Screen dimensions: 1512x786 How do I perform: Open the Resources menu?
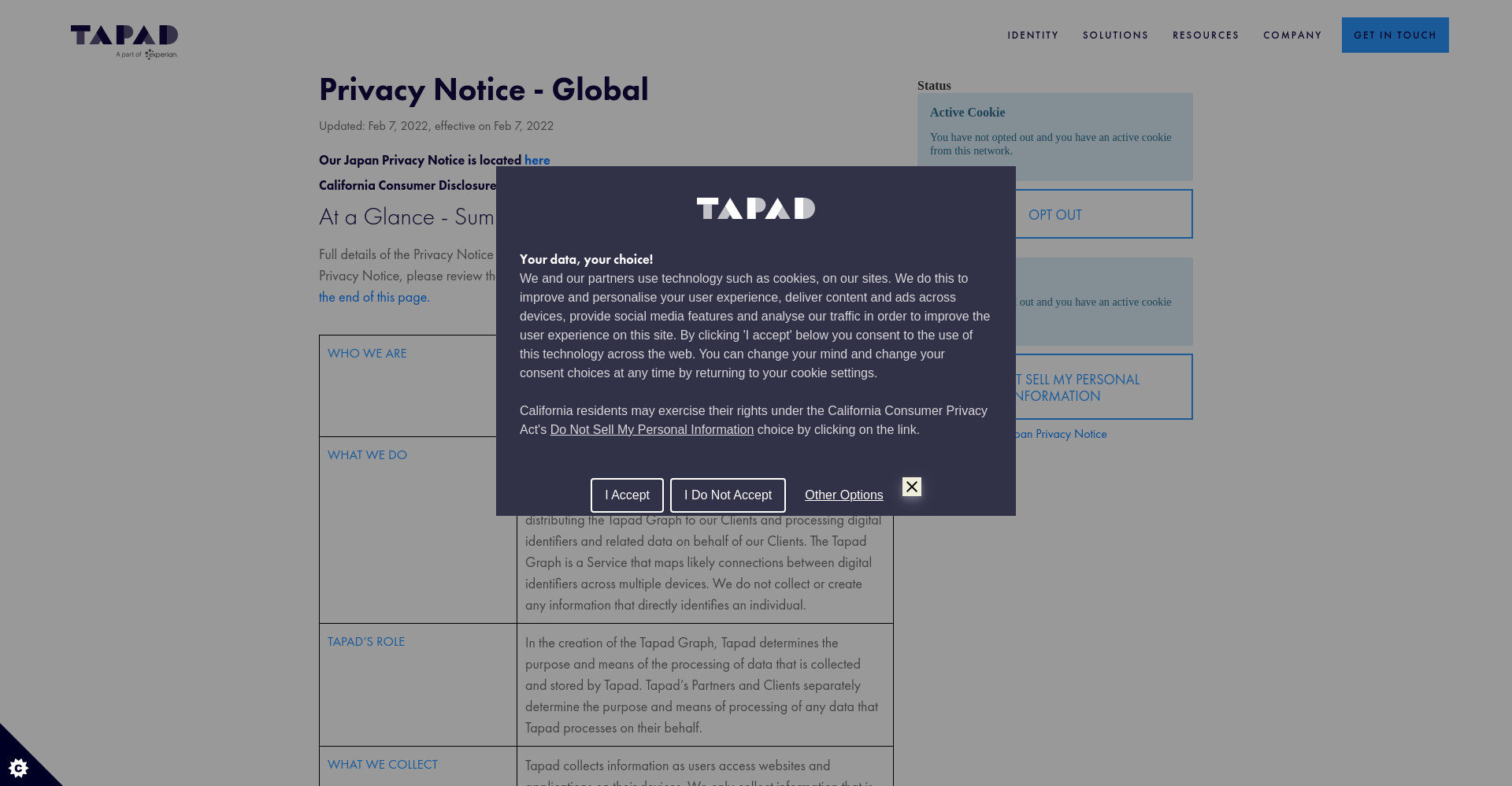[x=1206, y=35]
